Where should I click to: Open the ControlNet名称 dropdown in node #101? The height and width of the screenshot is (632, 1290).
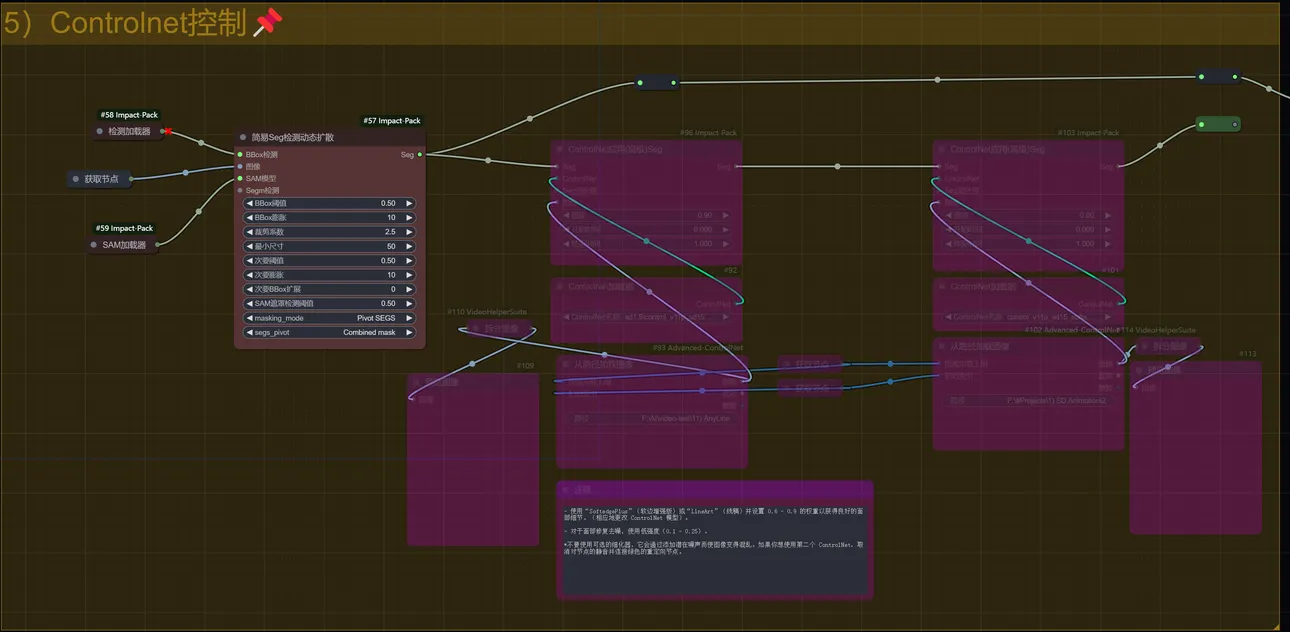point(1029,317)
